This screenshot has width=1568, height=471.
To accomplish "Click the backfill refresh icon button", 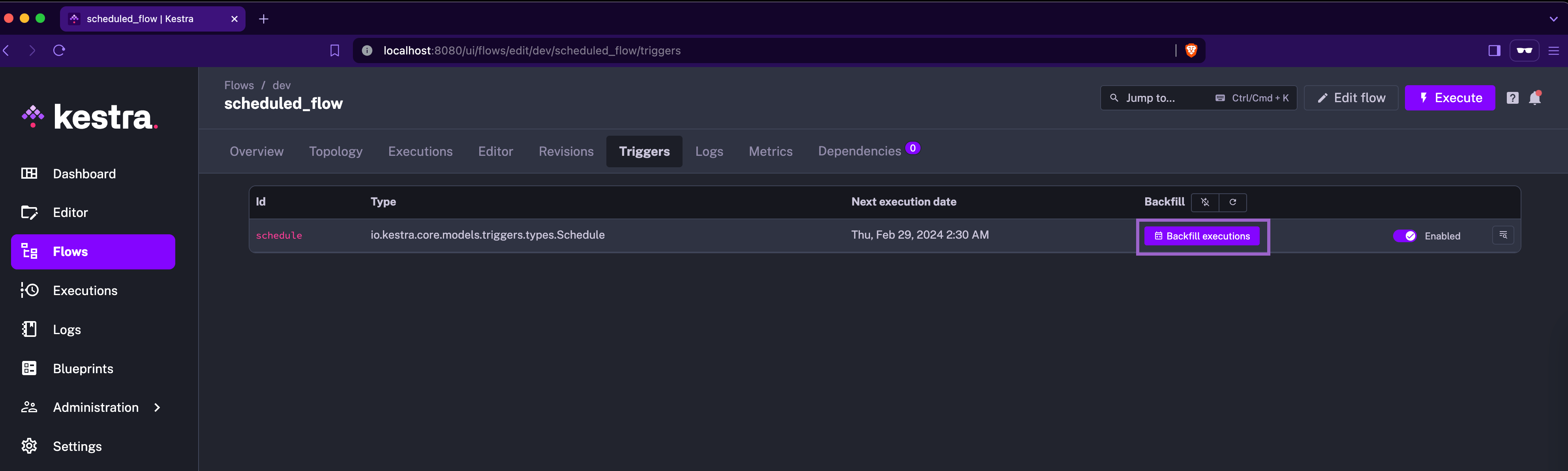I will (x=1232, y=202).
